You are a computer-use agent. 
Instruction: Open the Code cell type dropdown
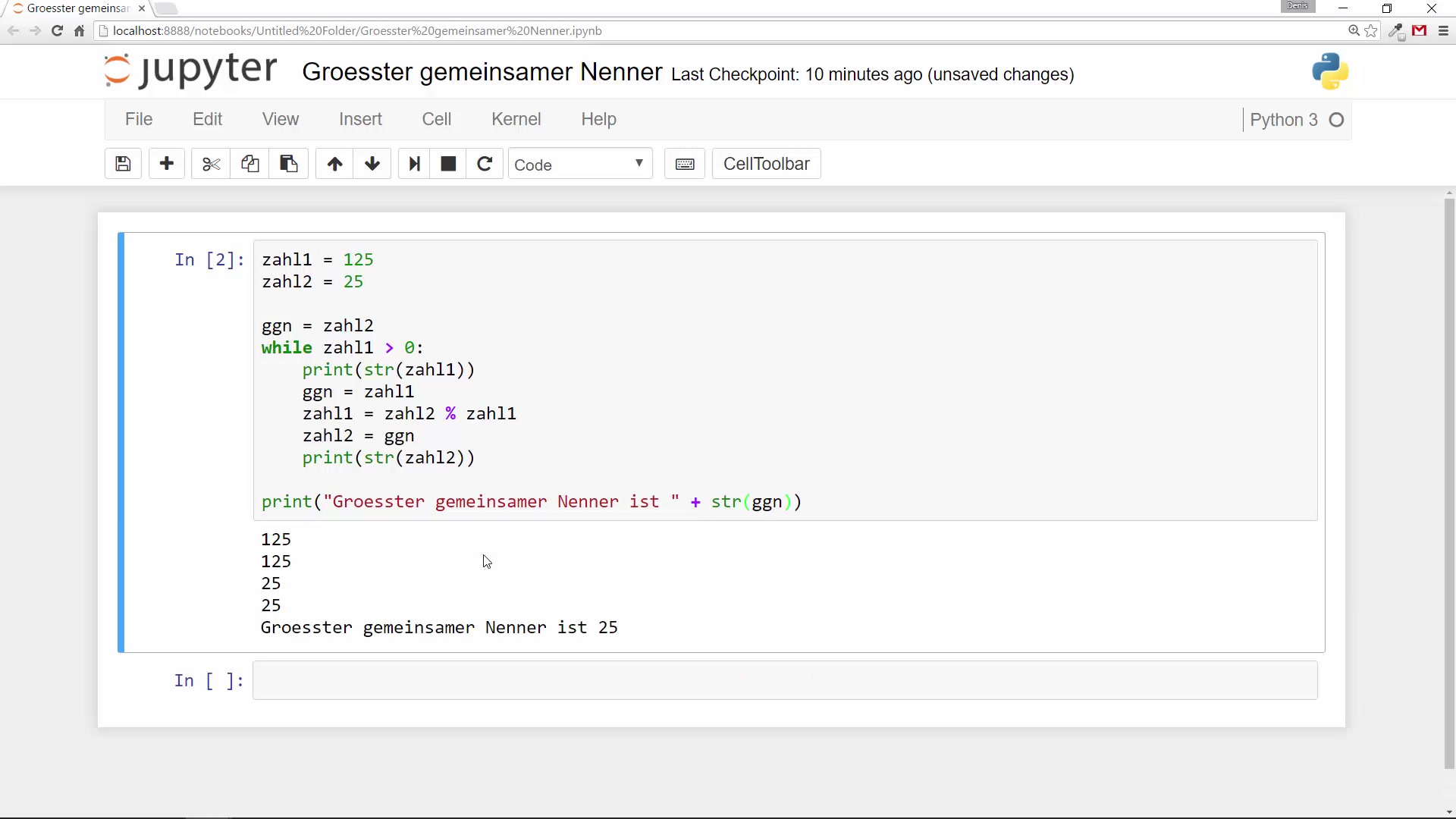coord(579,165)
